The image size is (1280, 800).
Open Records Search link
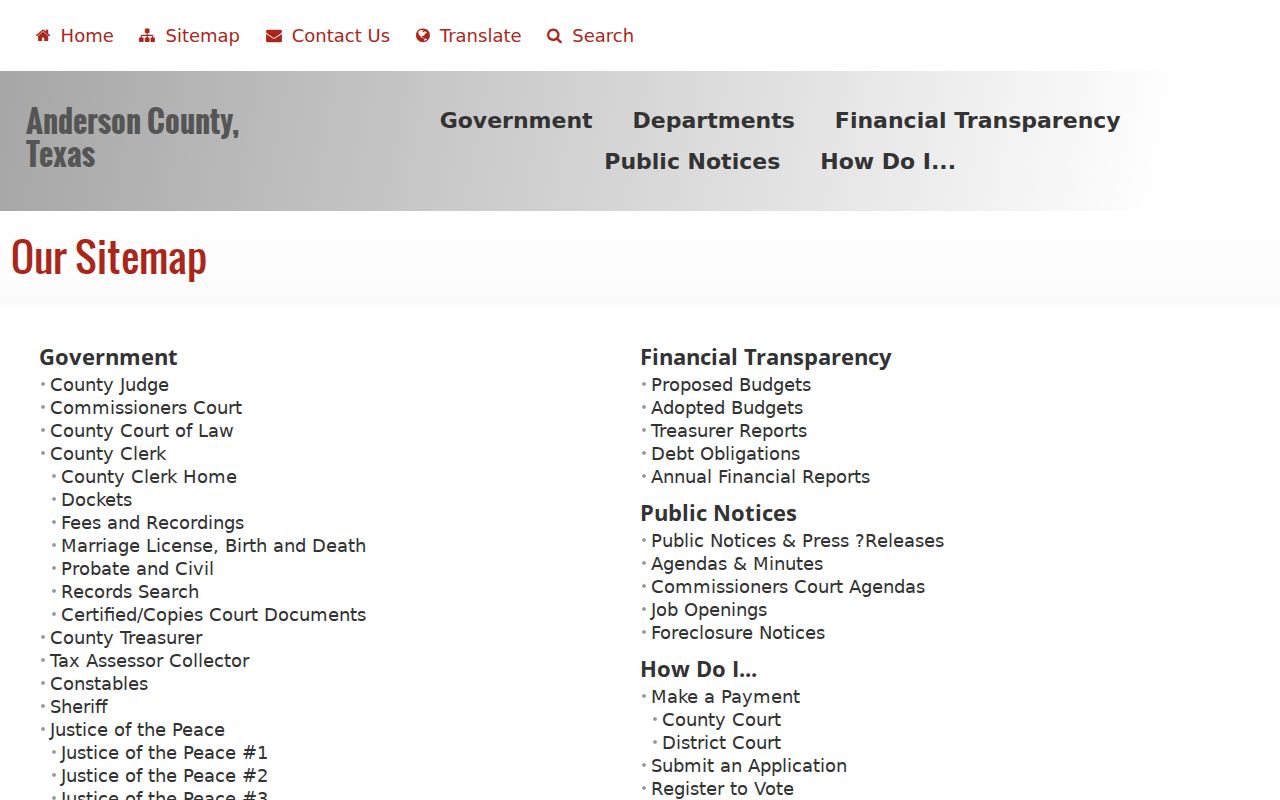click(x=130, y=592)
